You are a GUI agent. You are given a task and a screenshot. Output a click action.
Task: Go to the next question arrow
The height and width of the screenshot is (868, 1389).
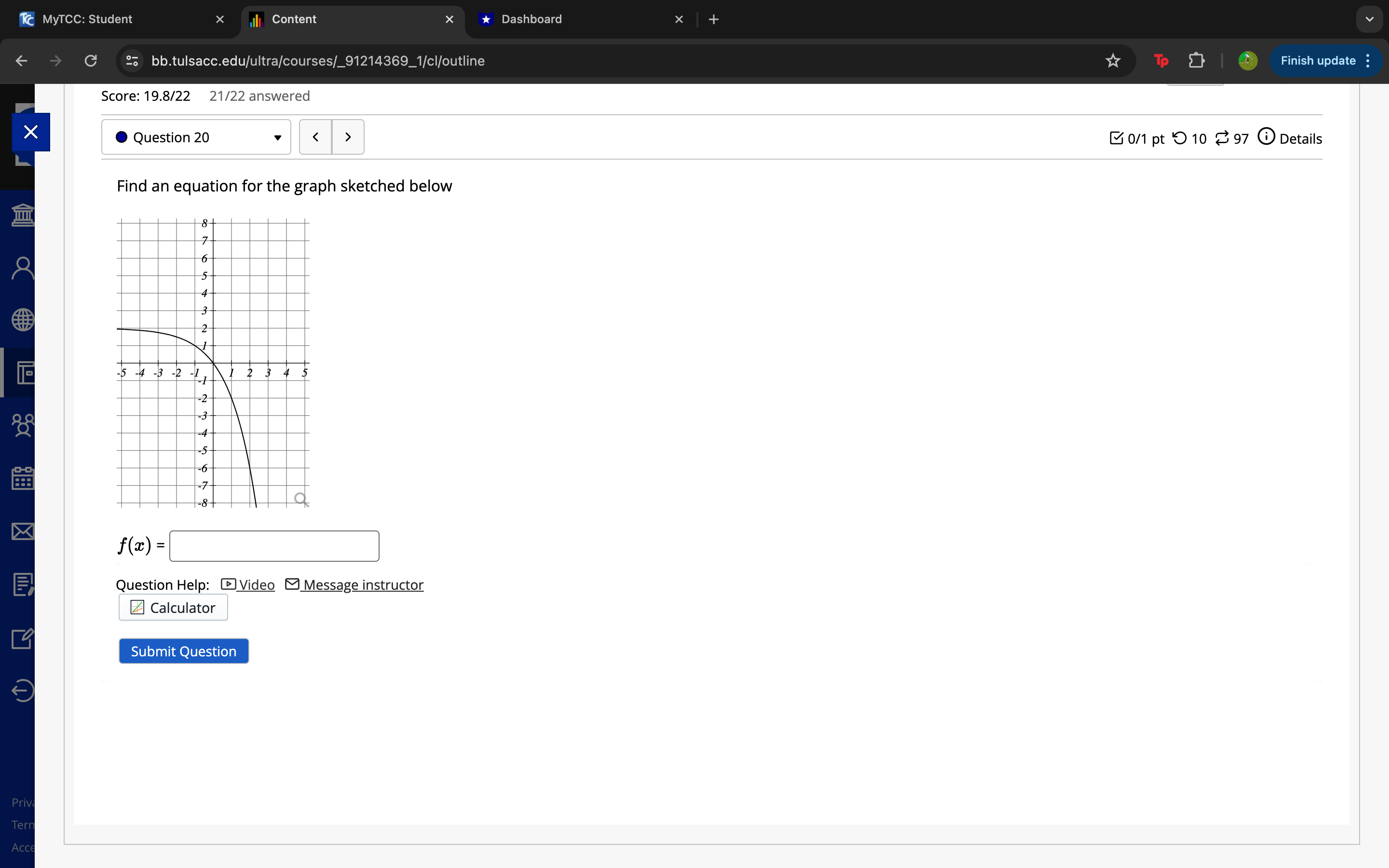pos(348,137)
